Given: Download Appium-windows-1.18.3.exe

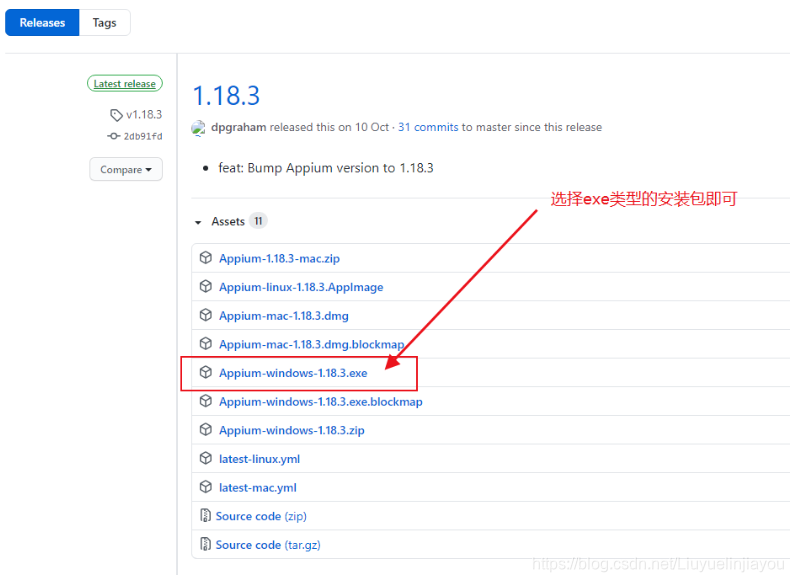Looking at the screenshot, I should pyautogui.click(x=293, y=373).
